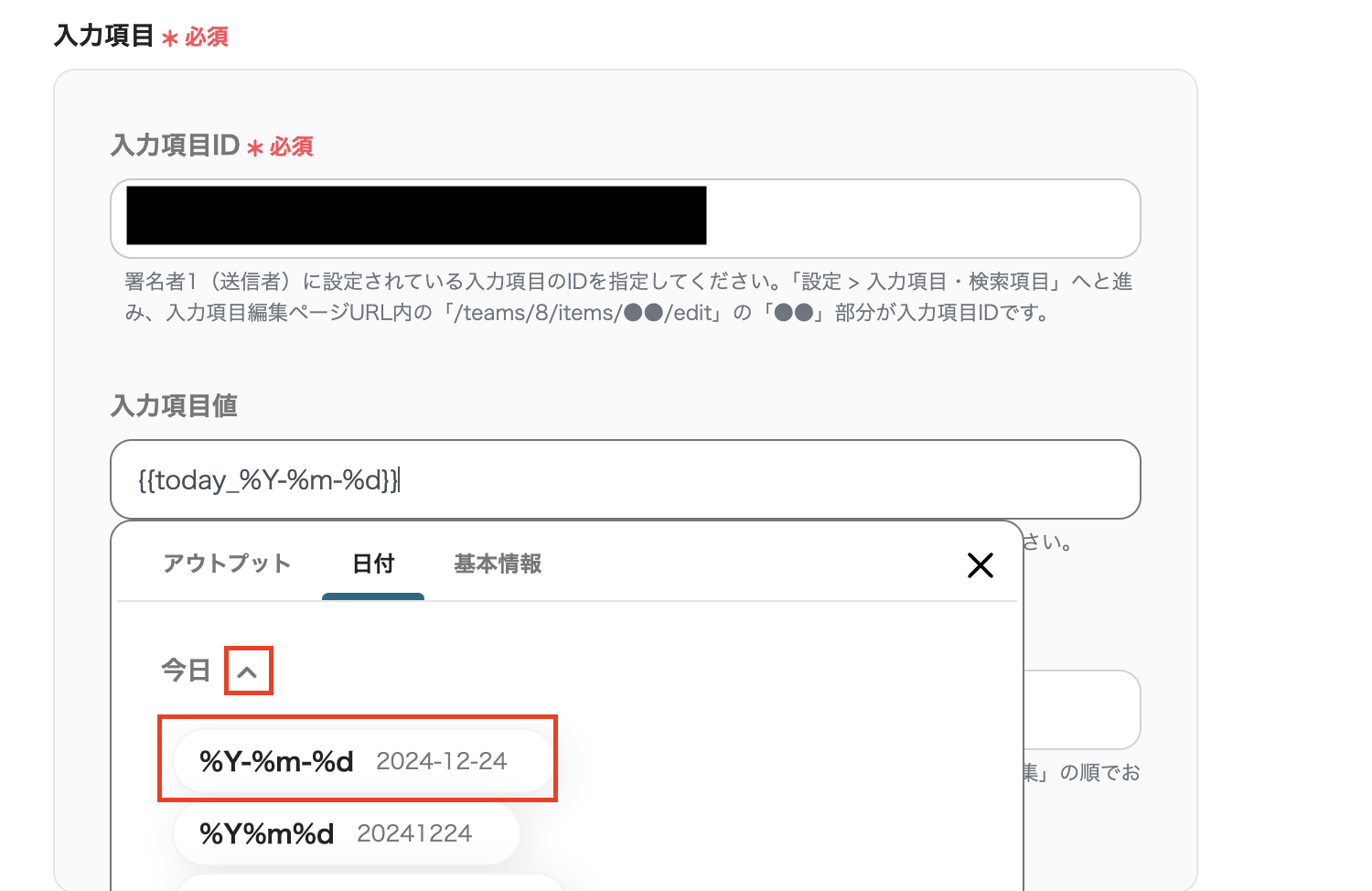Close the date picker popup panel
This screenshot has width=1372, height=891.
(x=981, y=565)
